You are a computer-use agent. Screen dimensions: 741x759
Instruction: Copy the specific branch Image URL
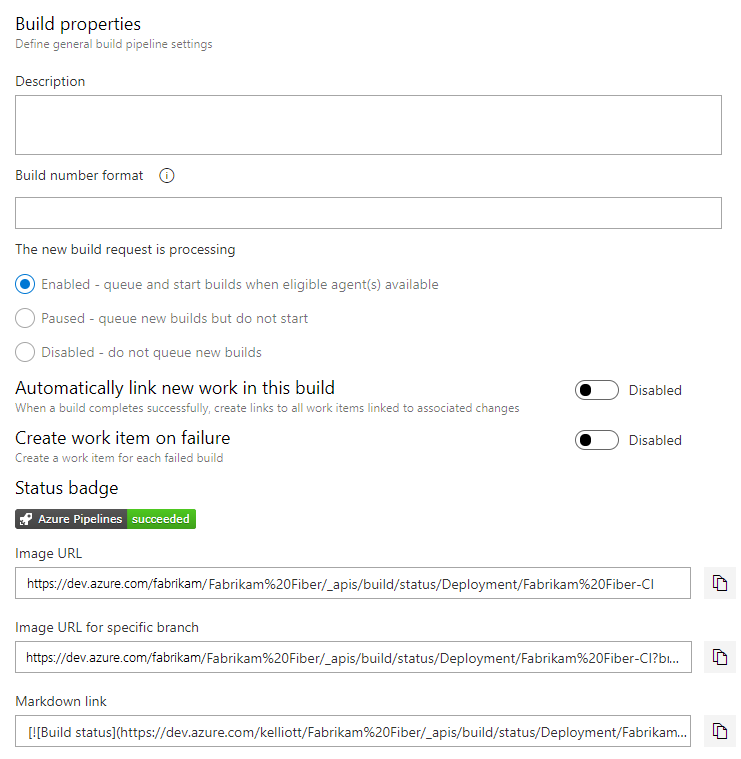(719, 657)
